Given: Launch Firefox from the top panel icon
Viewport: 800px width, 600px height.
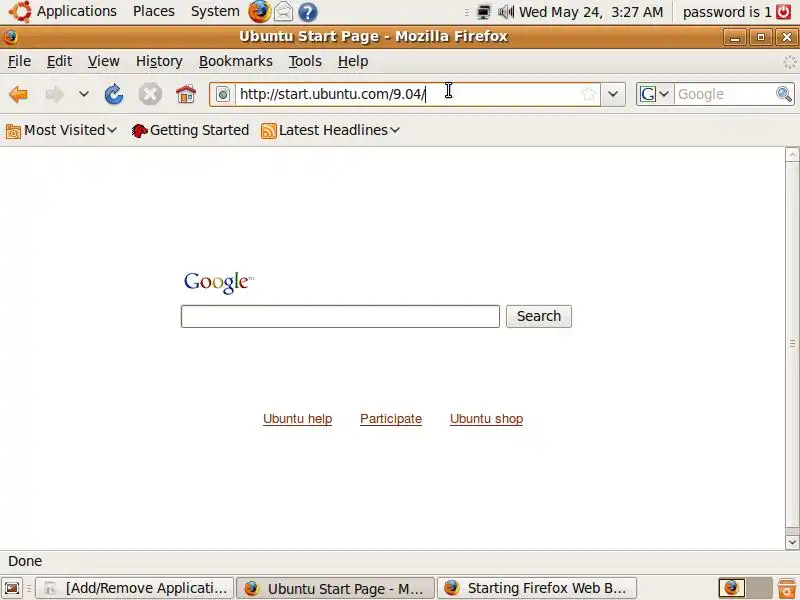Looking at the screenshot, I should (259, 12).
